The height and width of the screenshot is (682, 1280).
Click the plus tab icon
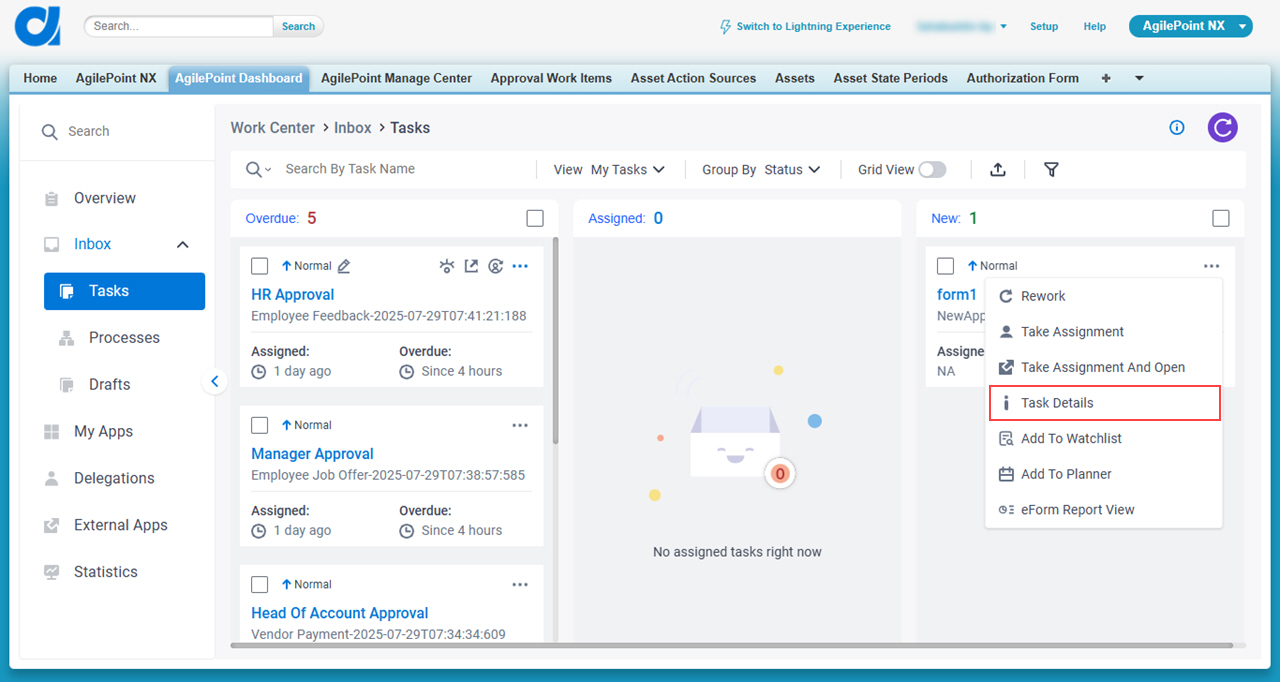point(1106,78)
